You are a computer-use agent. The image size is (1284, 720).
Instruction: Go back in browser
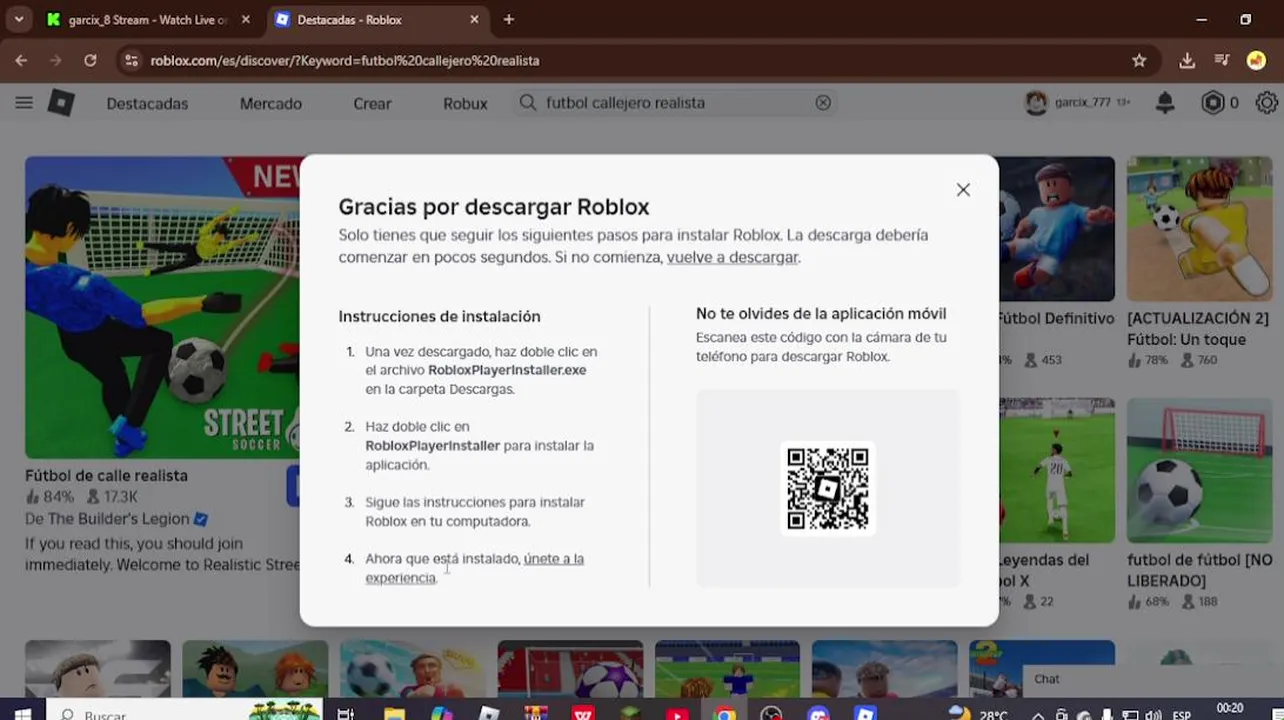pos(21,61)
